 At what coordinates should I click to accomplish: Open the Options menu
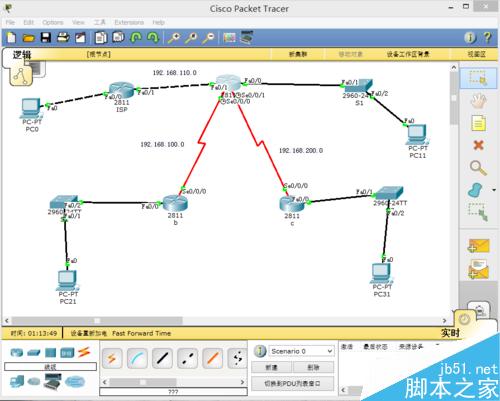[x=53, y=22]
